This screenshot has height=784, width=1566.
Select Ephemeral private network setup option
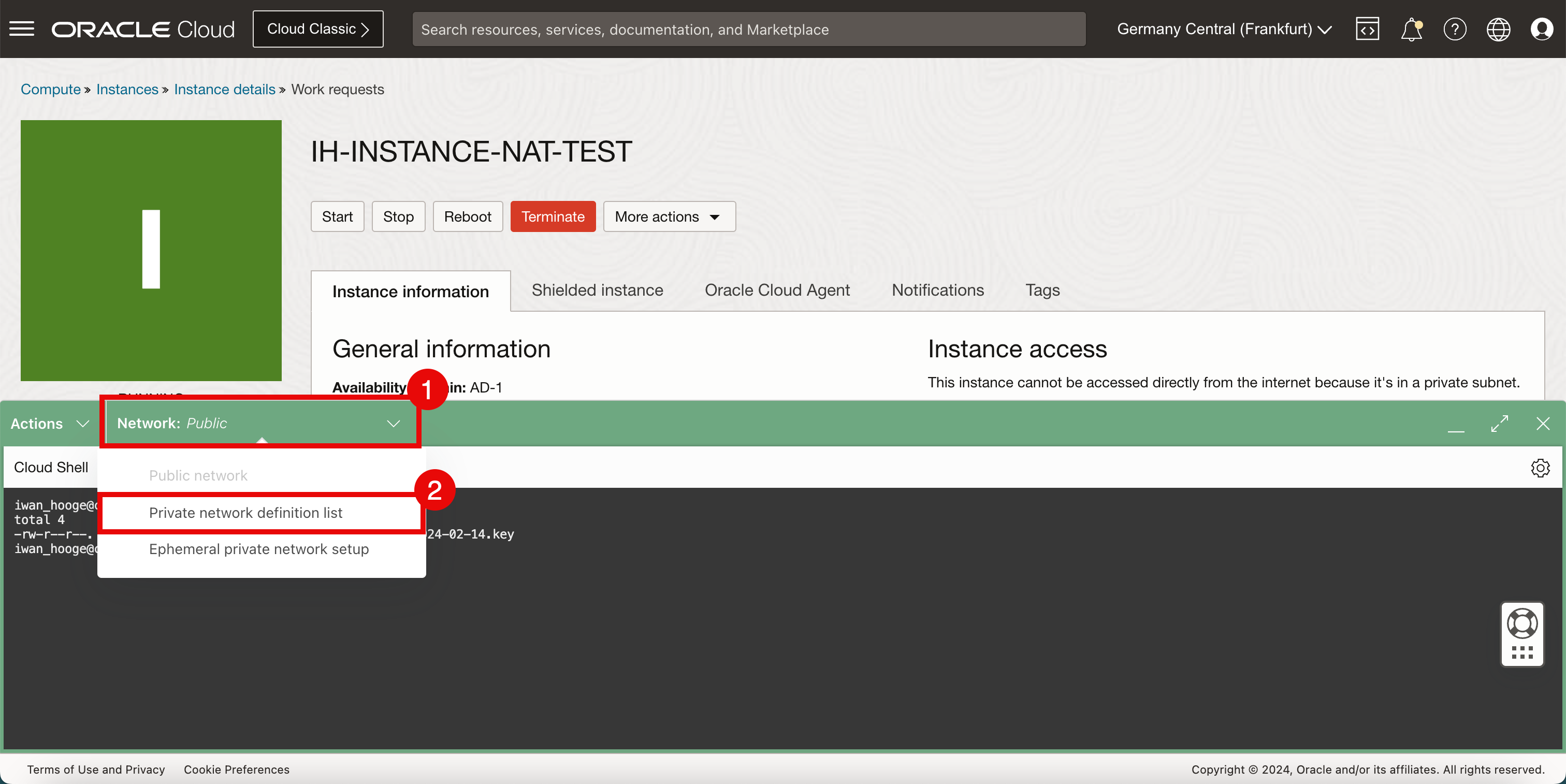click(x=259, y=549)
